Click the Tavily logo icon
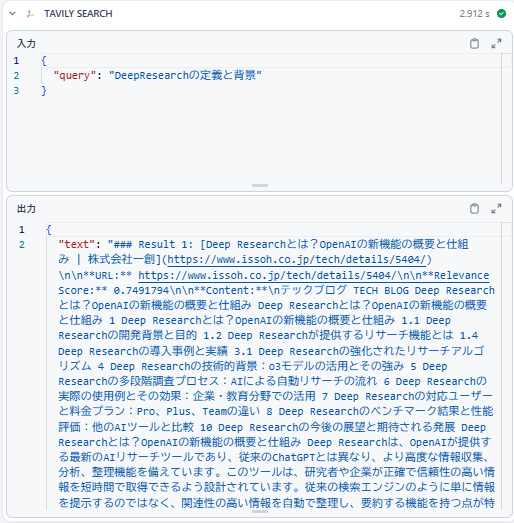This screenshot has width=514, height=523. pos(30,14)
